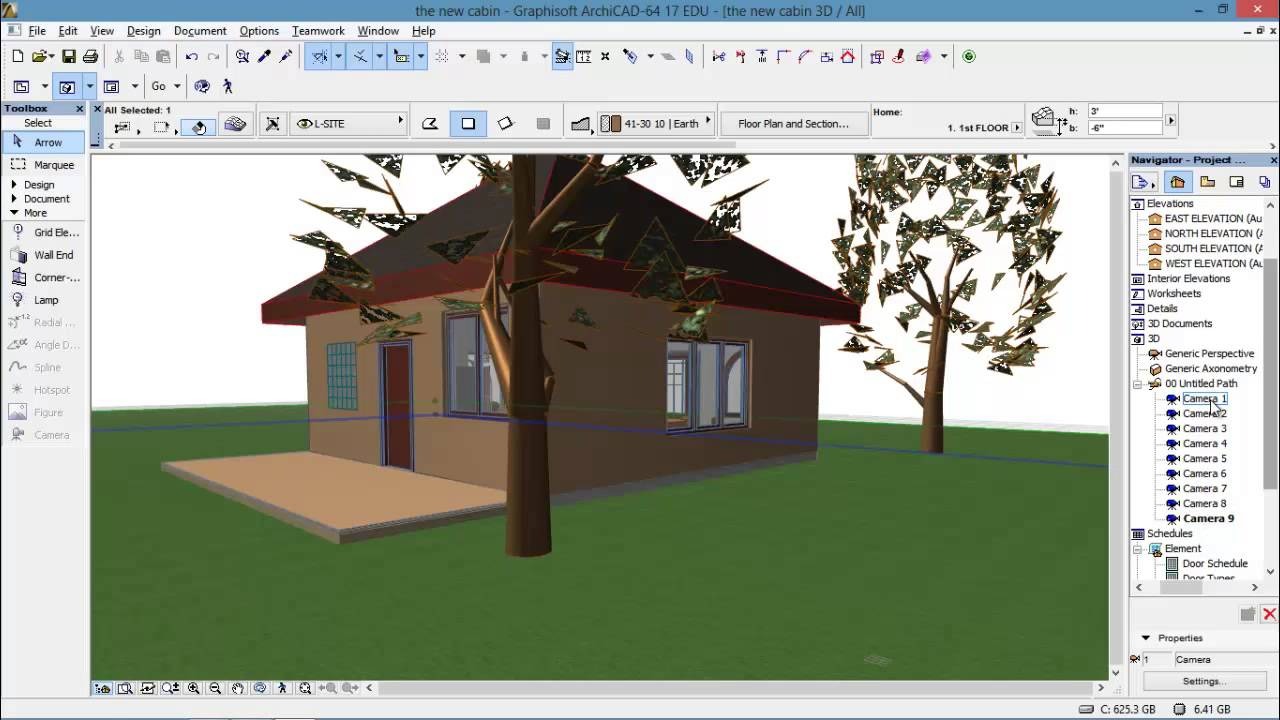This screenshot has height=720, width=1280.
Task: Open the Document menu
Action: [x=200, y=31]
